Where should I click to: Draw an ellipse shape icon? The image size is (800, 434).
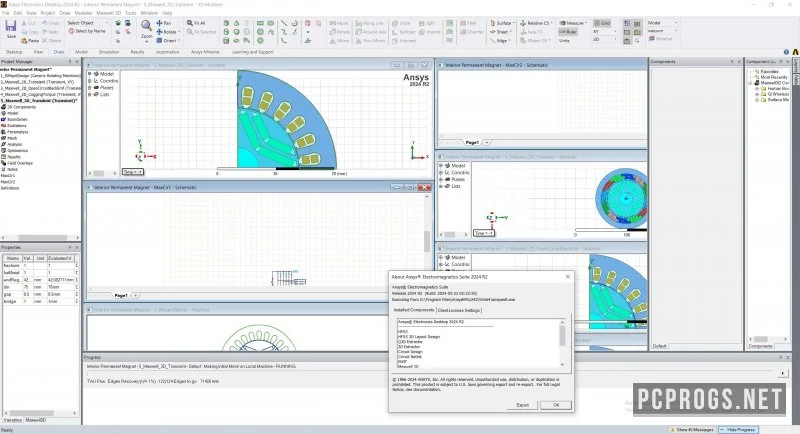pos(270,23)
